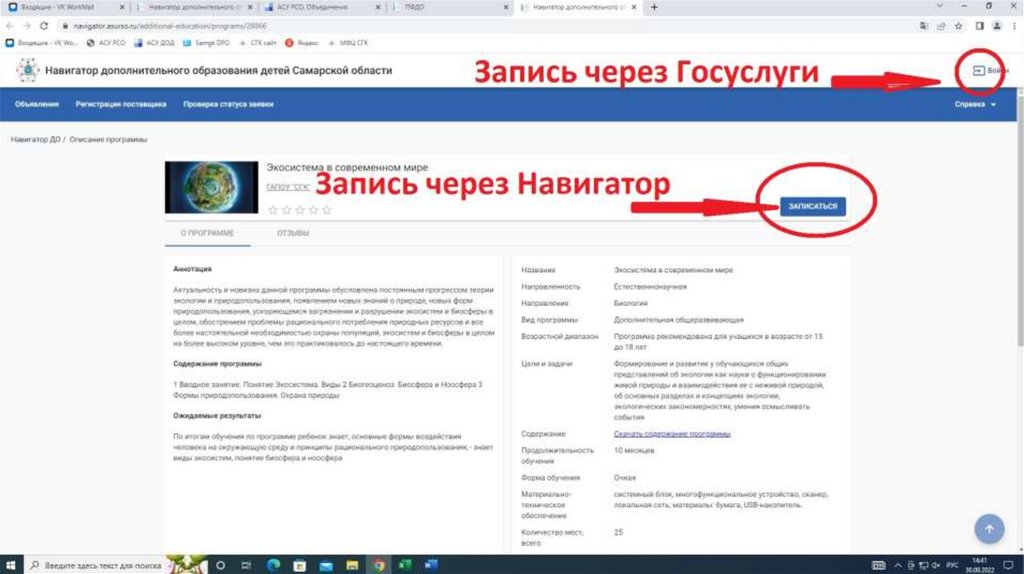
Task: Switch to the АСУ РСО. Объединение browser tab
Action: (x=321, y=7)
